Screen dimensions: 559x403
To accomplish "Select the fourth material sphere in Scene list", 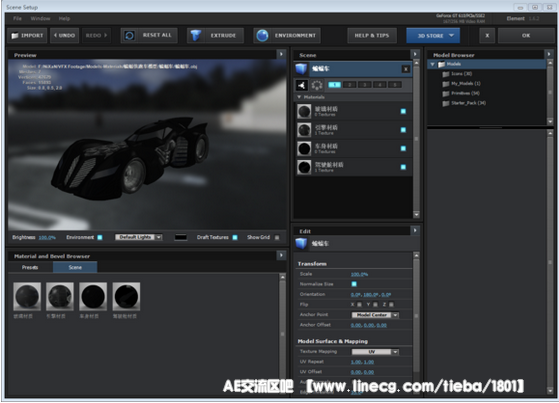I will pyautogui.click(x=304, y=167).
